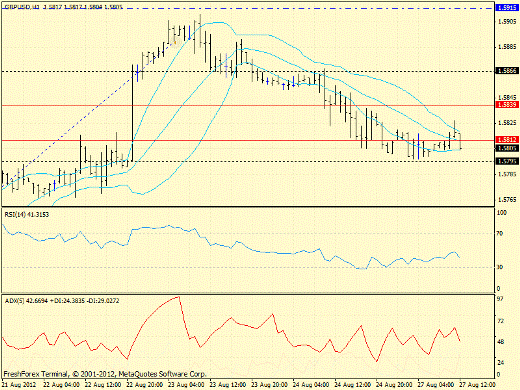Screen dimensions: 520x390
Task: Click the 1.5845 price scale value
Action: point(507,98)
